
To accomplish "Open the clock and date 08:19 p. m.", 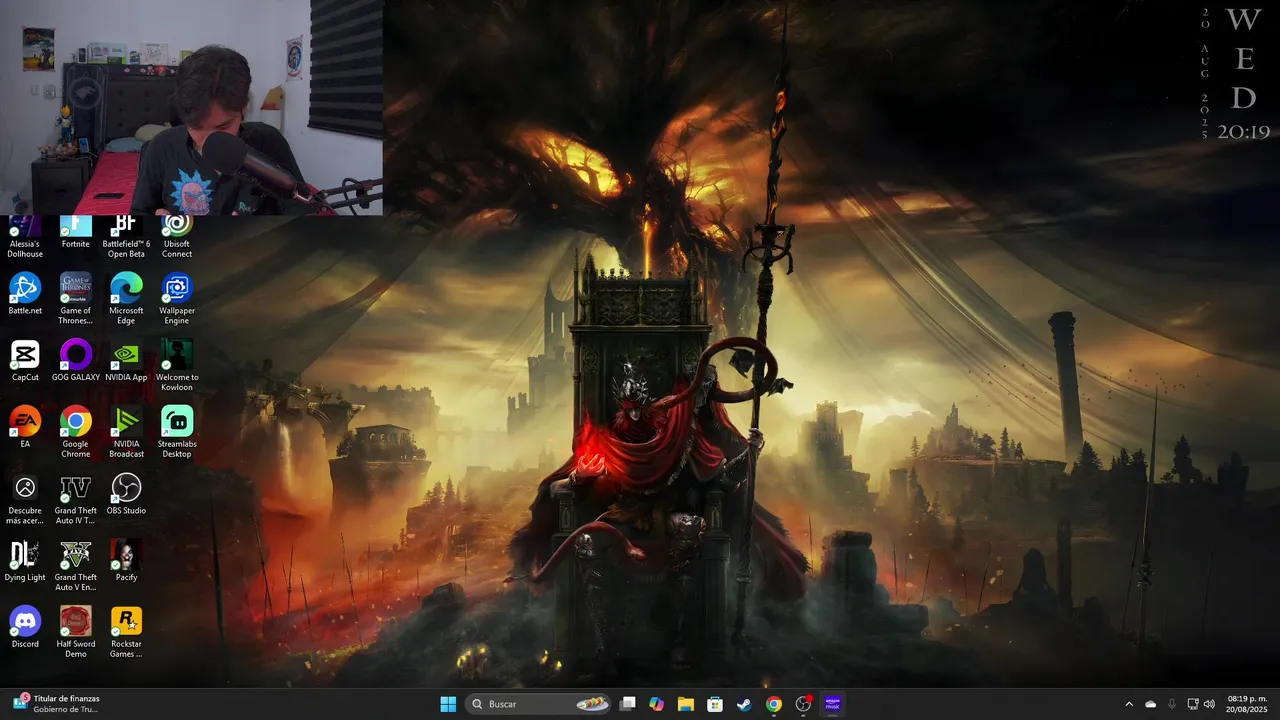I will [1247, 704].
